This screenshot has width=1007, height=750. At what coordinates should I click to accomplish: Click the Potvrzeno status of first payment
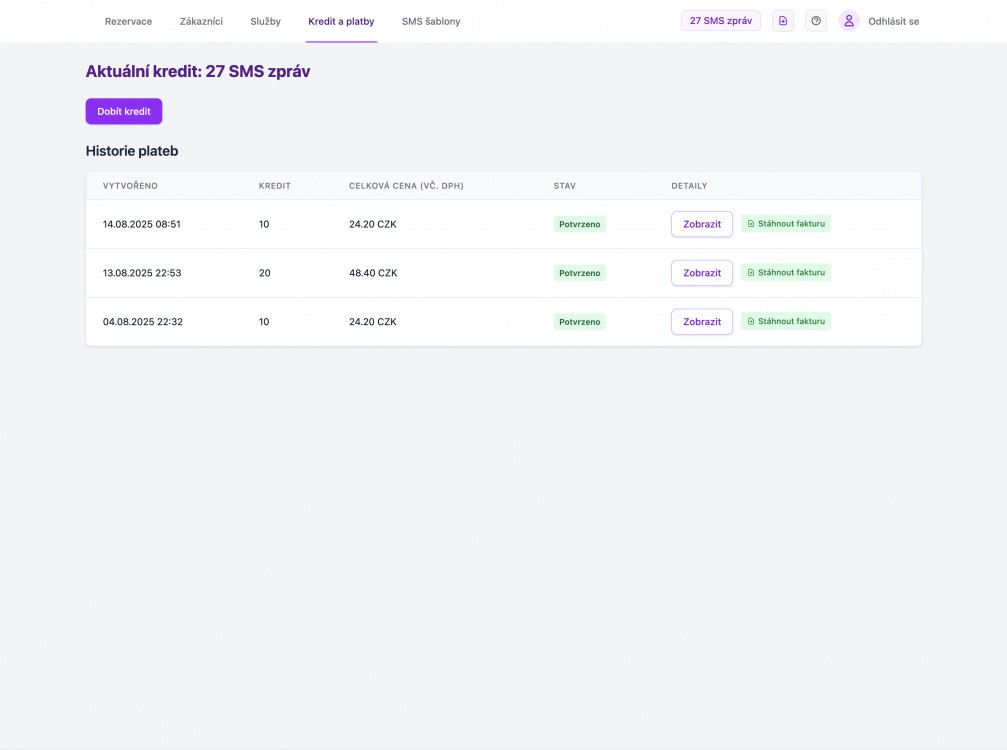tap(579, 224)
